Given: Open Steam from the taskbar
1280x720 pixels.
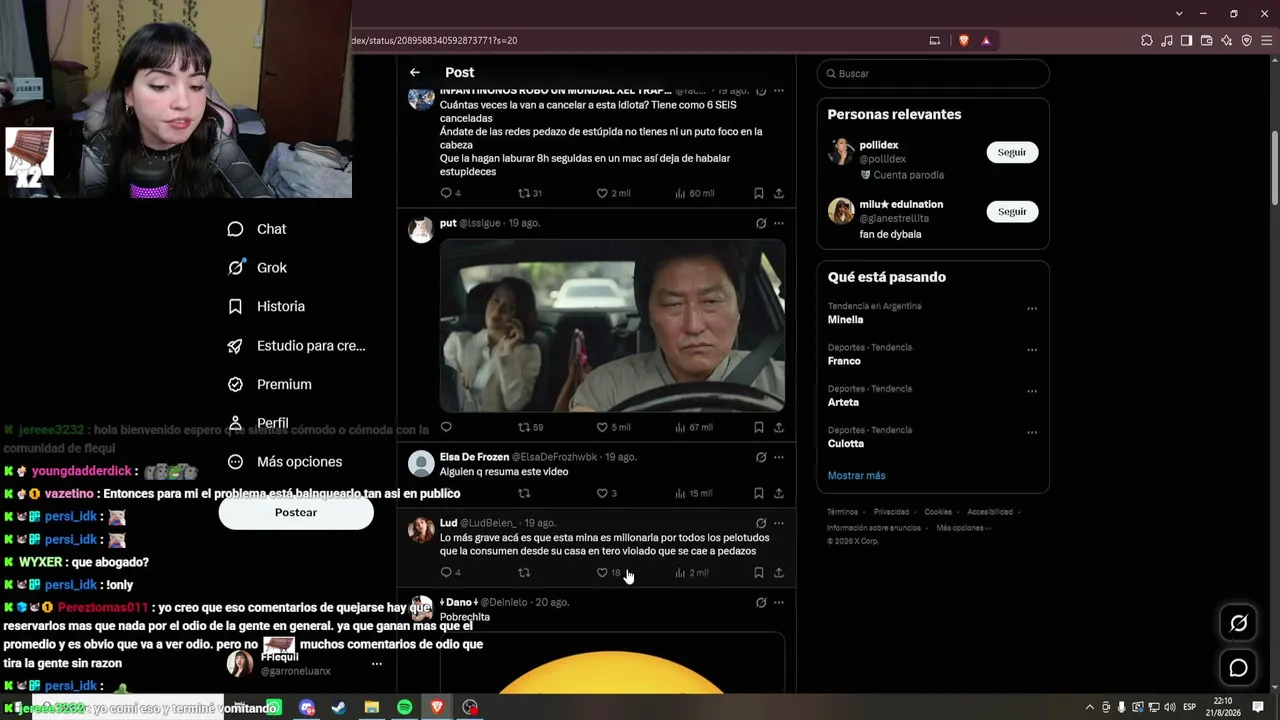Looking at the screenshot, I should 339,707.
